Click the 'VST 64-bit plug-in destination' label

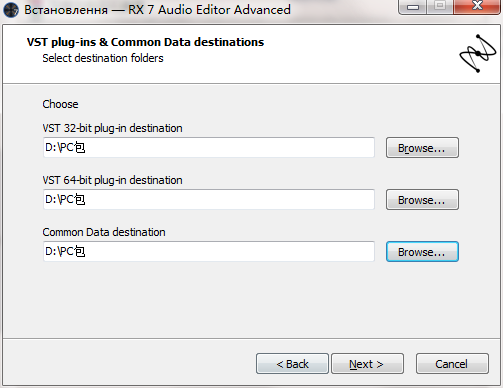tap(112, 180)
